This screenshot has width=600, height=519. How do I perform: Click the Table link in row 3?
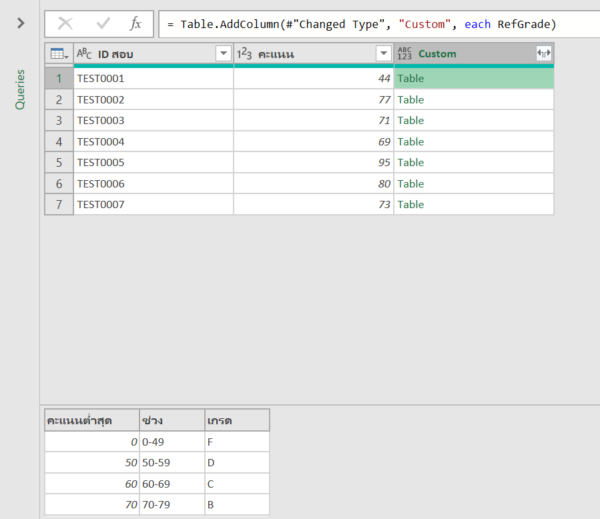coord(411,121)
